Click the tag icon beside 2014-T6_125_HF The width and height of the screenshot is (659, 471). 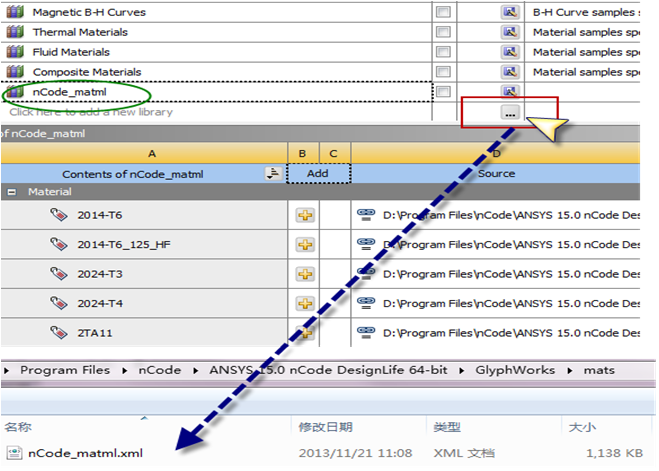tap(58, 244)
